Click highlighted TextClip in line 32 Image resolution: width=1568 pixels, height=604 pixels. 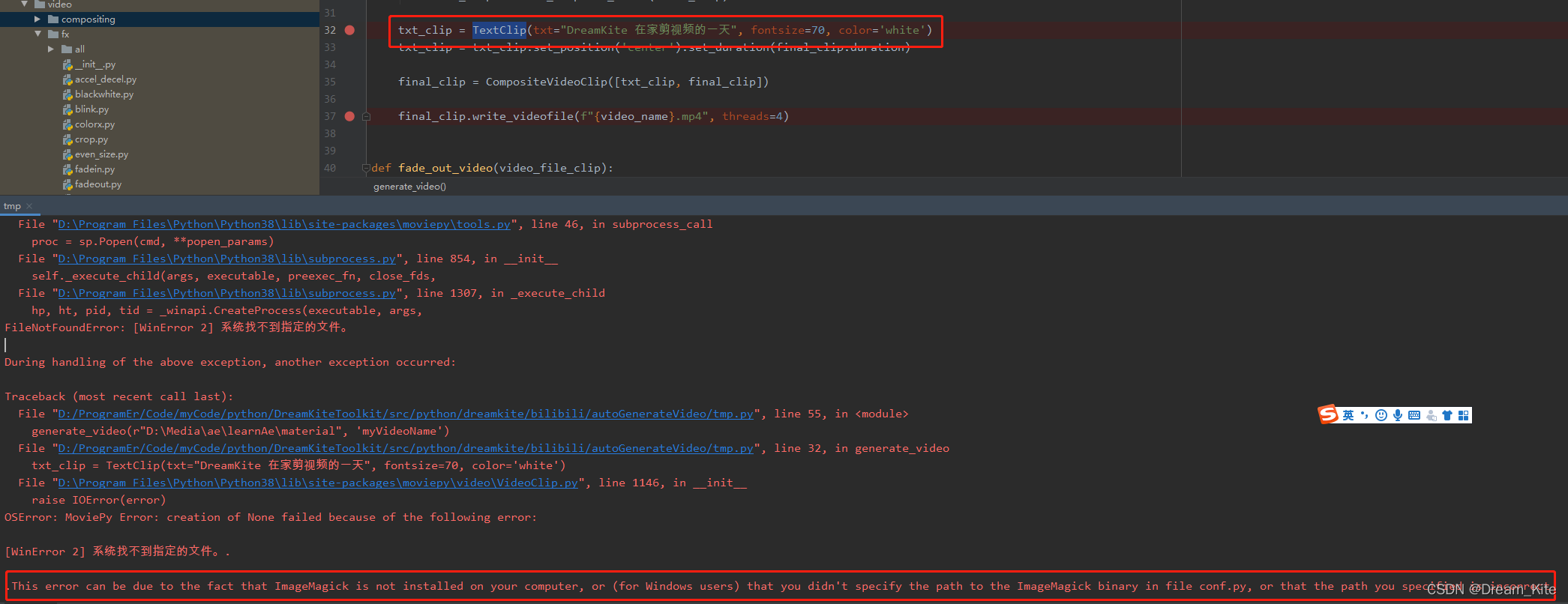(499, 30)
